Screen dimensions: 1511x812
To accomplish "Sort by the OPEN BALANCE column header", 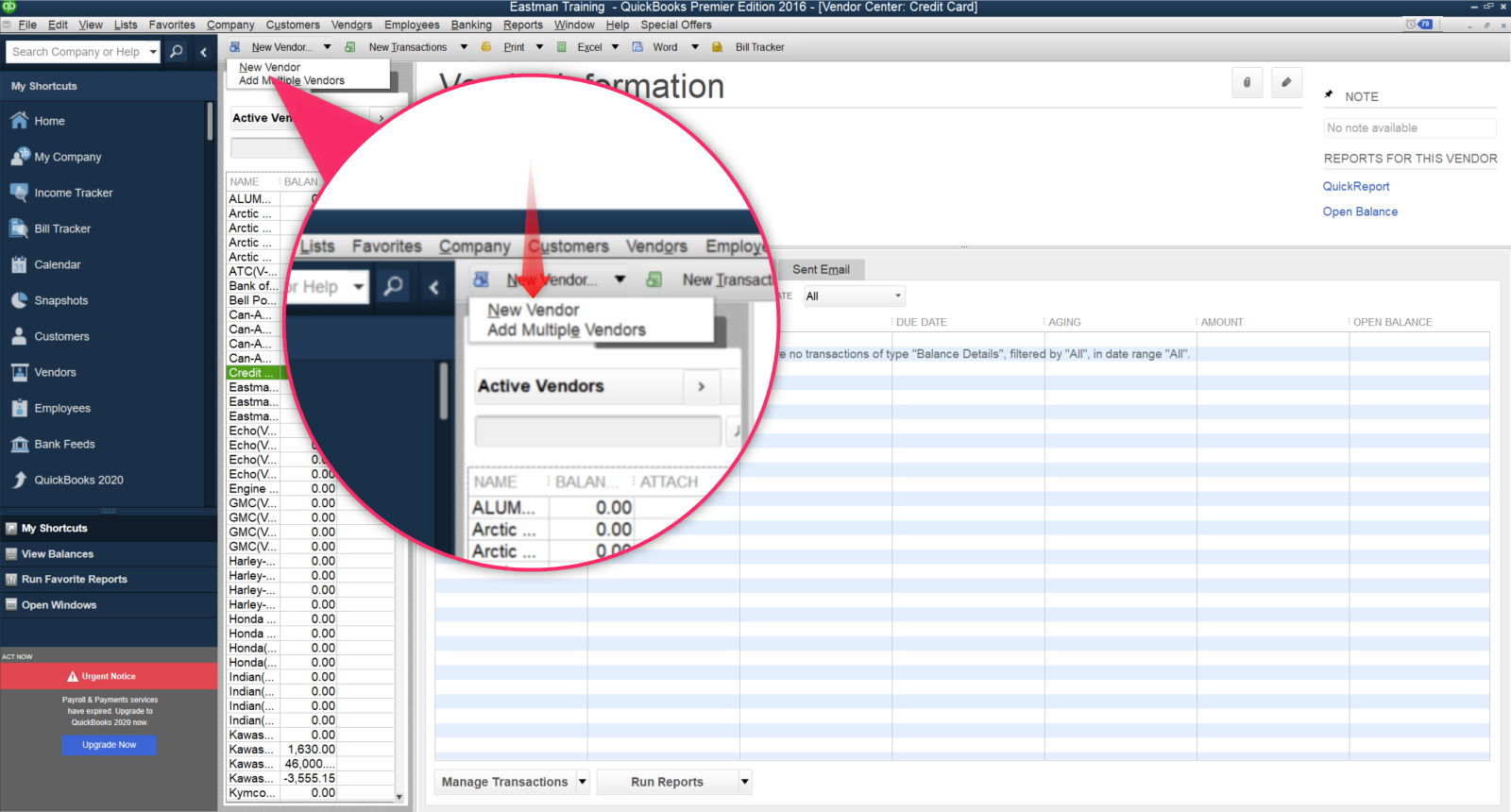I will tap(1393, 322).
